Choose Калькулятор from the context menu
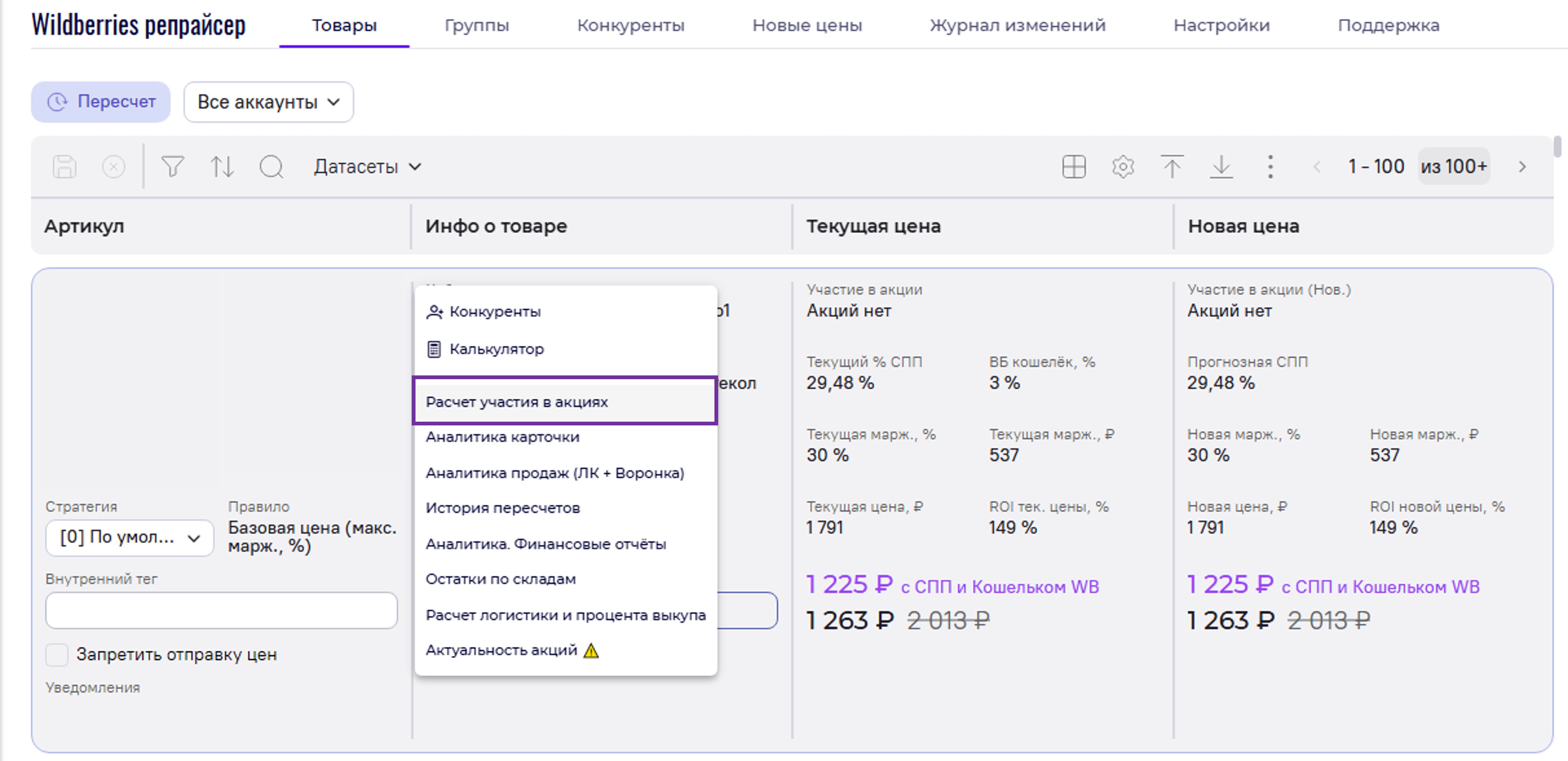Image resolution: width=1568 pixels, height=761 pixels. pos(496,349)
